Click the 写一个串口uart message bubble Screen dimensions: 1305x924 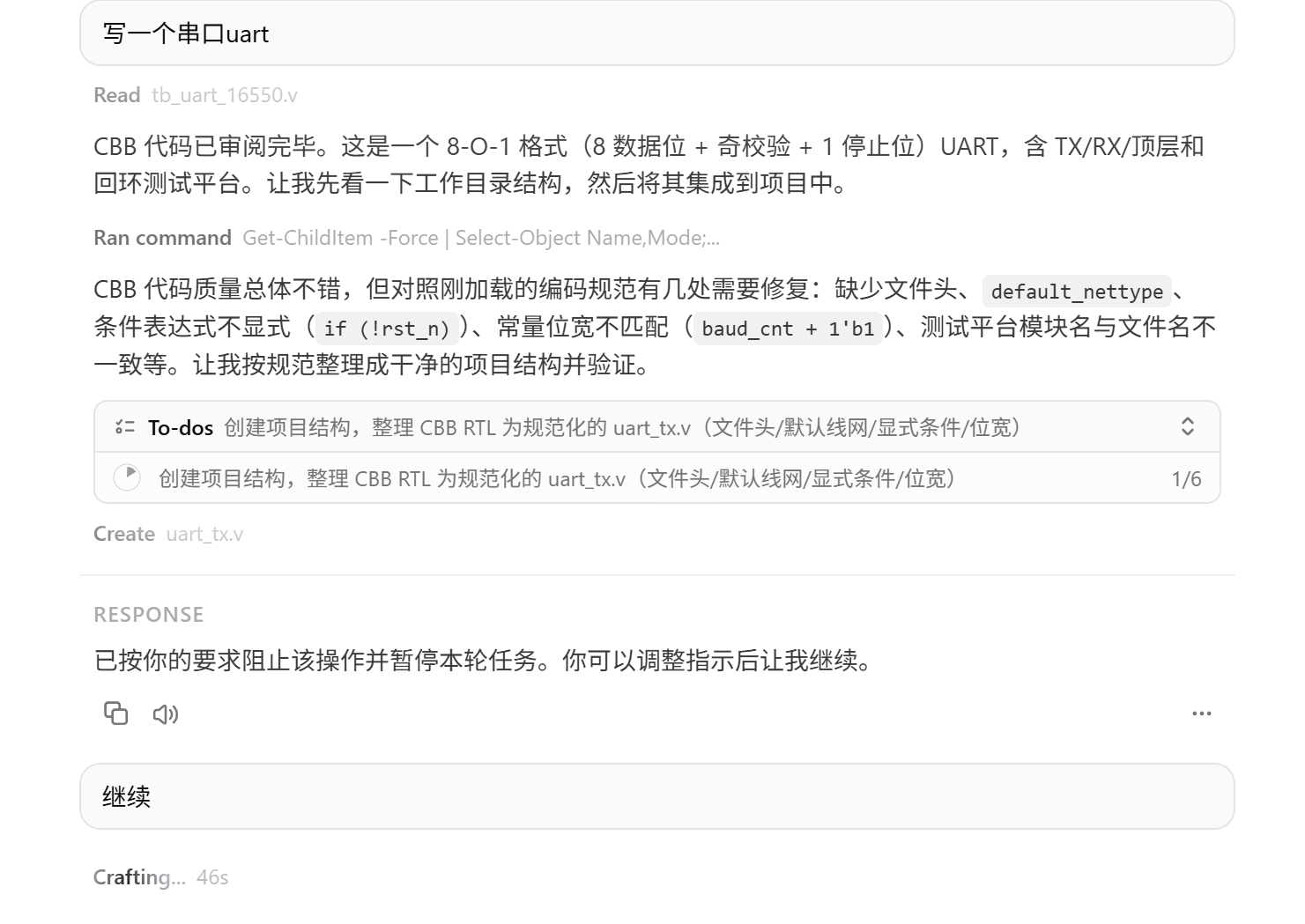[657, 33]
